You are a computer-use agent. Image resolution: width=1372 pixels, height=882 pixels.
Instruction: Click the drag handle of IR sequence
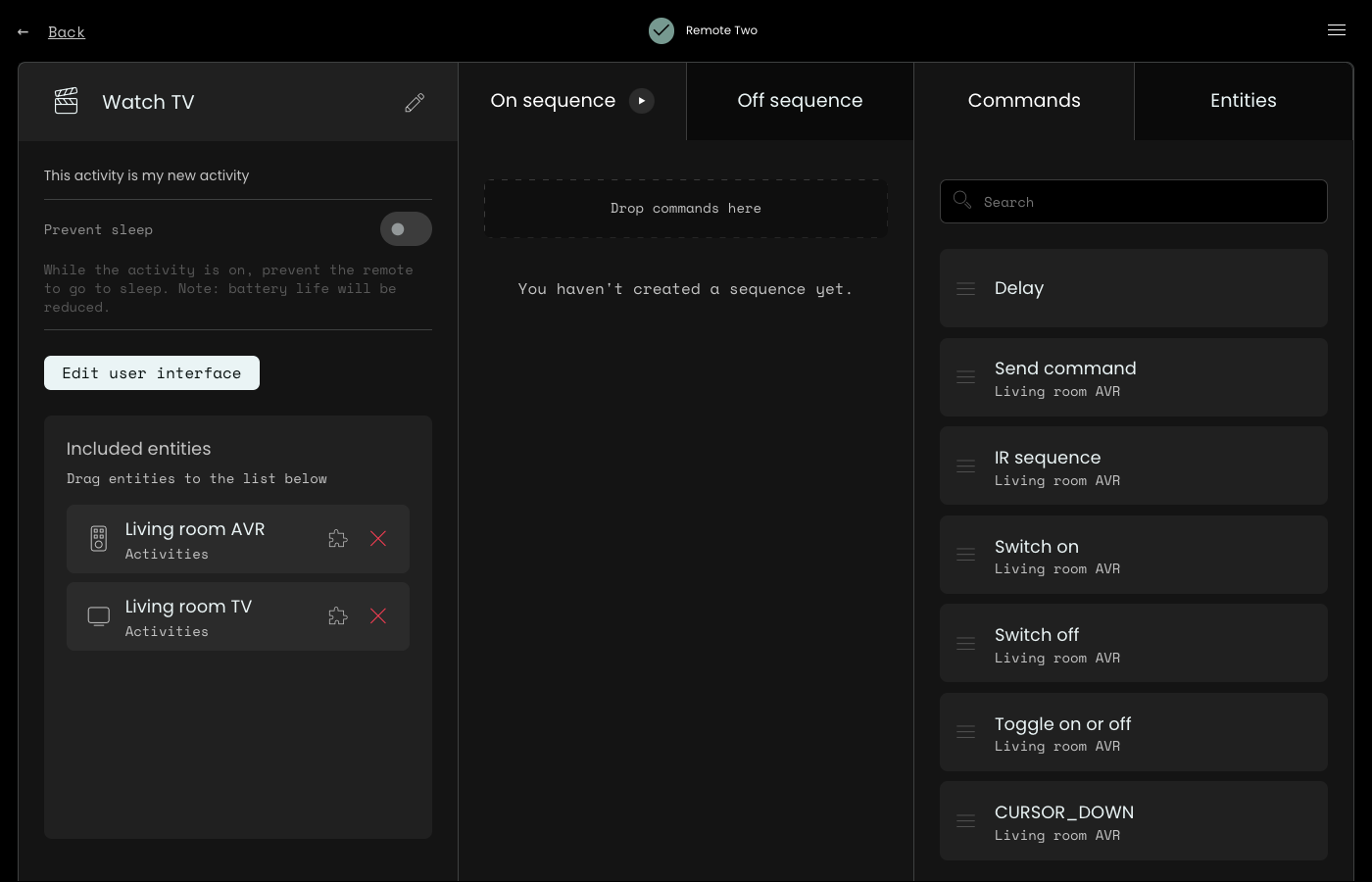(x=966, y=466)
